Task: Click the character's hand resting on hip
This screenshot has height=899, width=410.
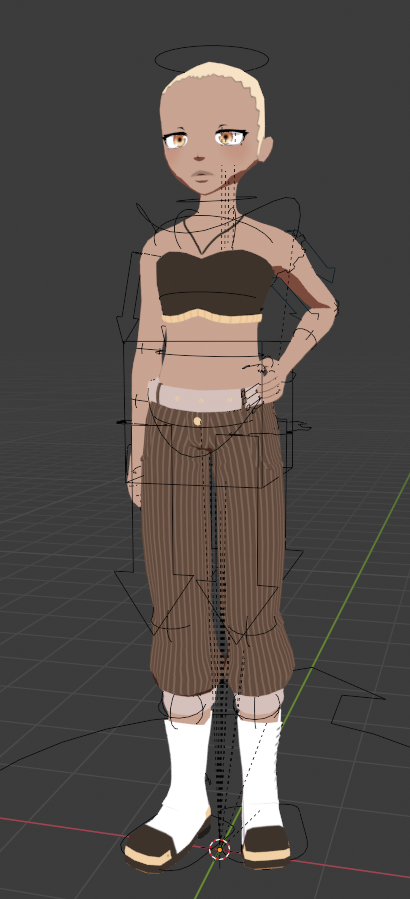Action: point(272,384)
